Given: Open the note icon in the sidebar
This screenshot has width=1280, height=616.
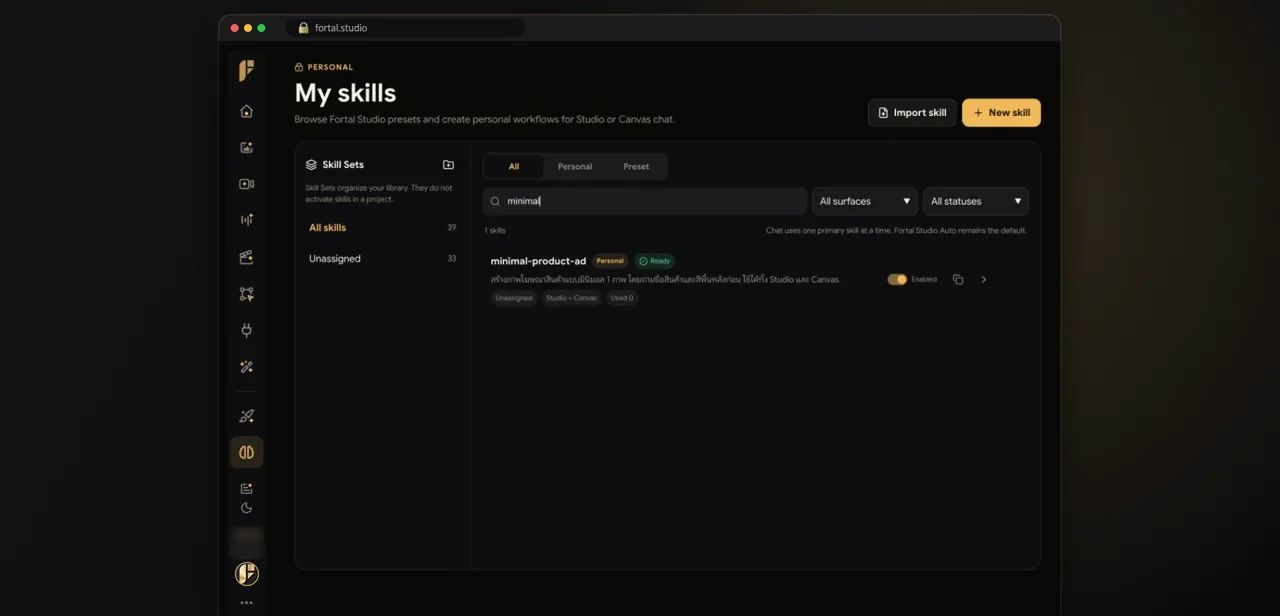Looking at the screenshot, I should 247,489.
